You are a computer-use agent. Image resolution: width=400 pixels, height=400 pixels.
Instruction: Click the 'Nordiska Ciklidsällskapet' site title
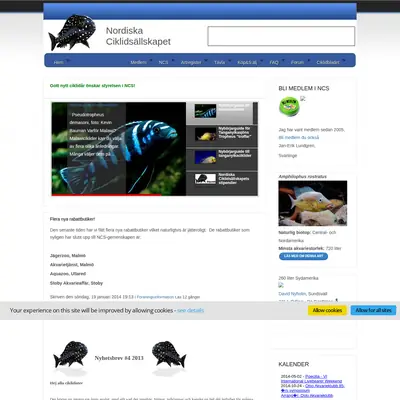pos(138,36)
